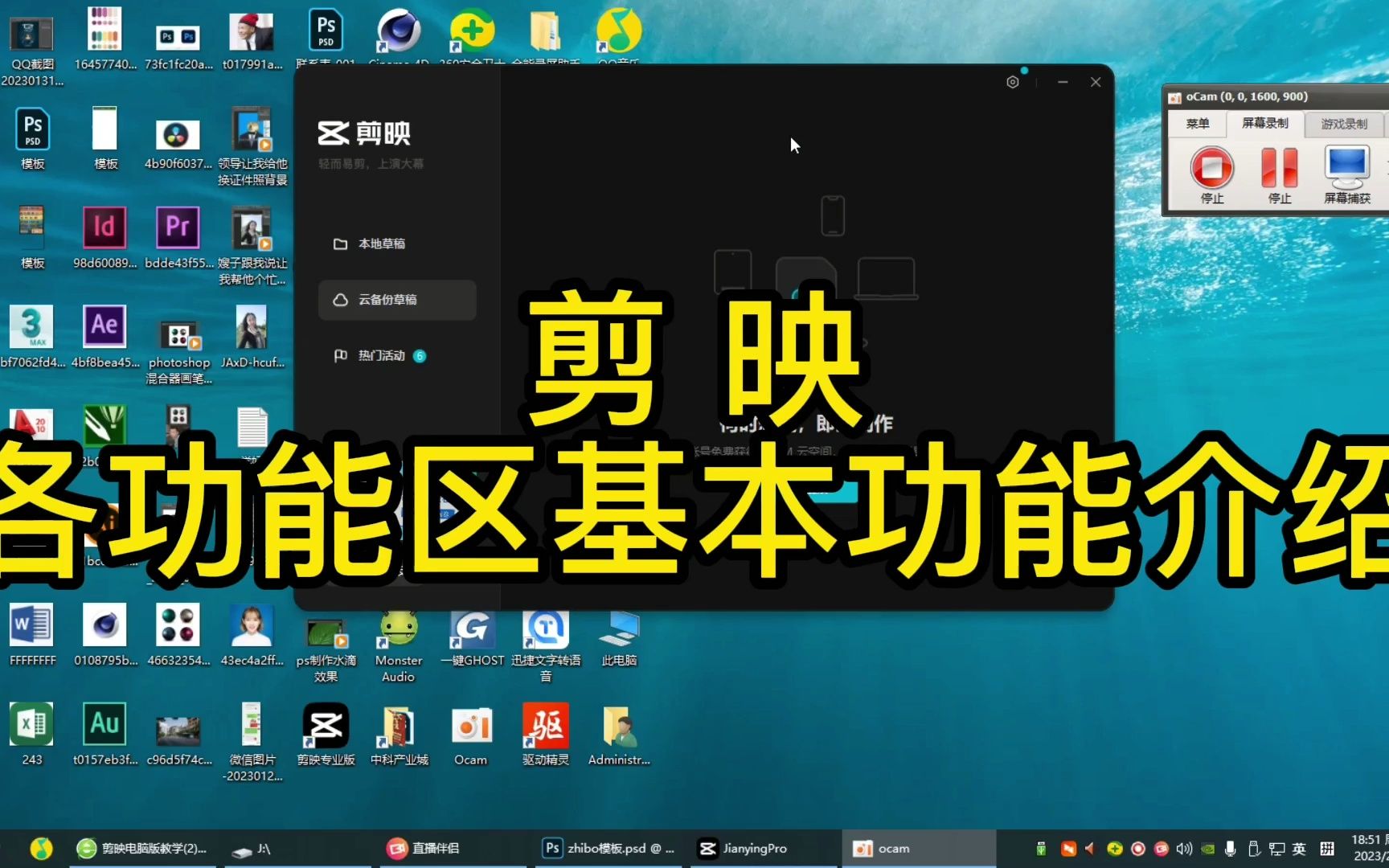Click the oCam red 停止 record button

point(1212,175)
